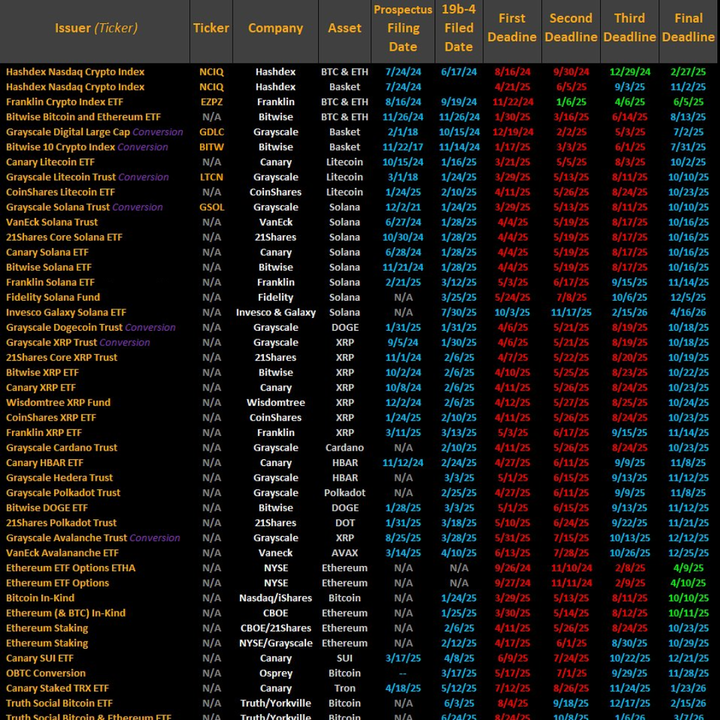Select the "1/23/26" final deadline cell
Screen dimensions: 720x720
click(x=688, y=688)
